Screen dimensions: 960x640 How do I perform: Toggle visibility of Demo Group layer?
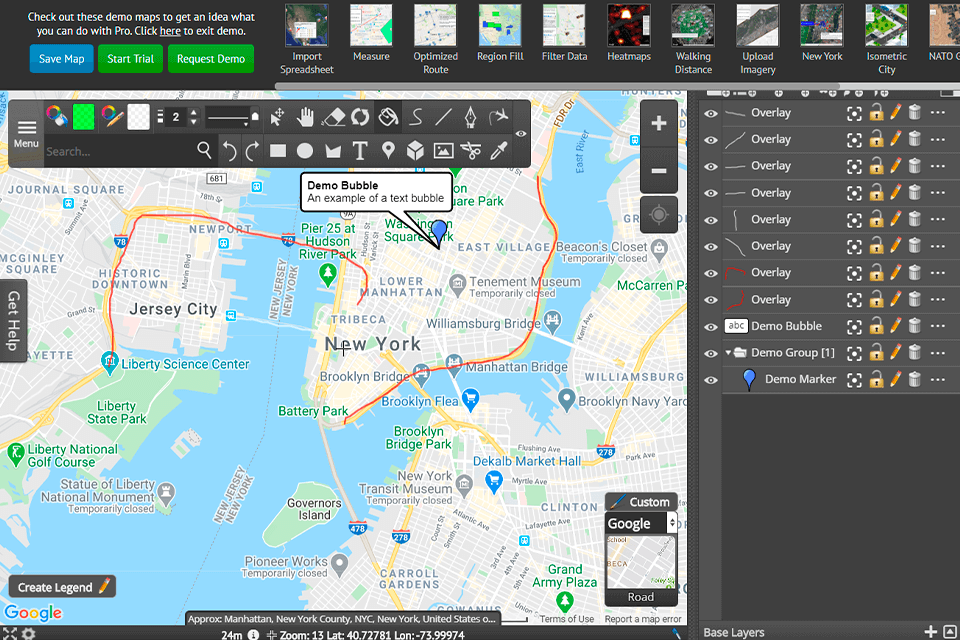[x=710, y=353]
